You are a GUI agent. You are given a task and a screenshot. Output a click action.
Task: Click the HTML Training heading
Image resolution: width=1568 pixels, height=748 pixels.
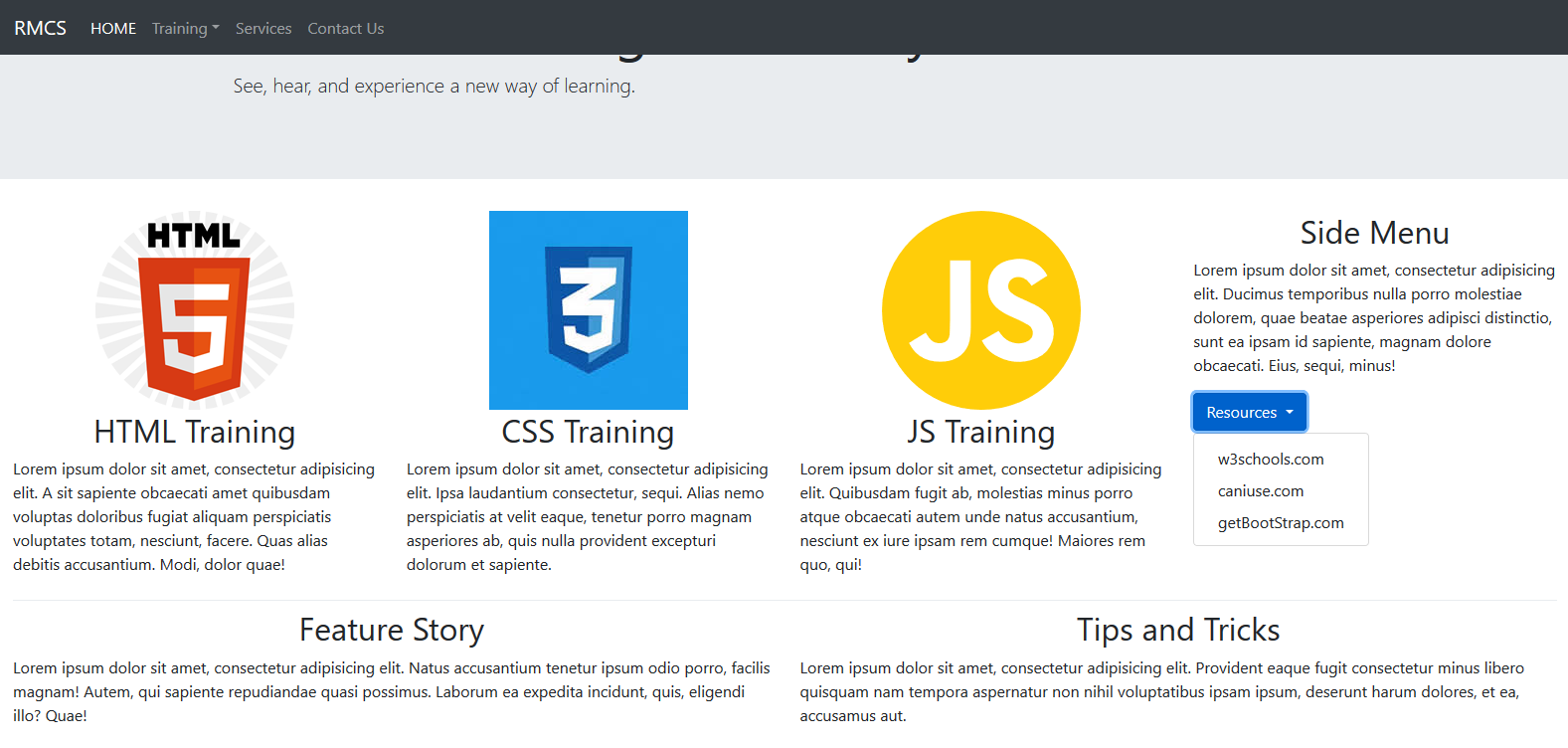(195, 432)
